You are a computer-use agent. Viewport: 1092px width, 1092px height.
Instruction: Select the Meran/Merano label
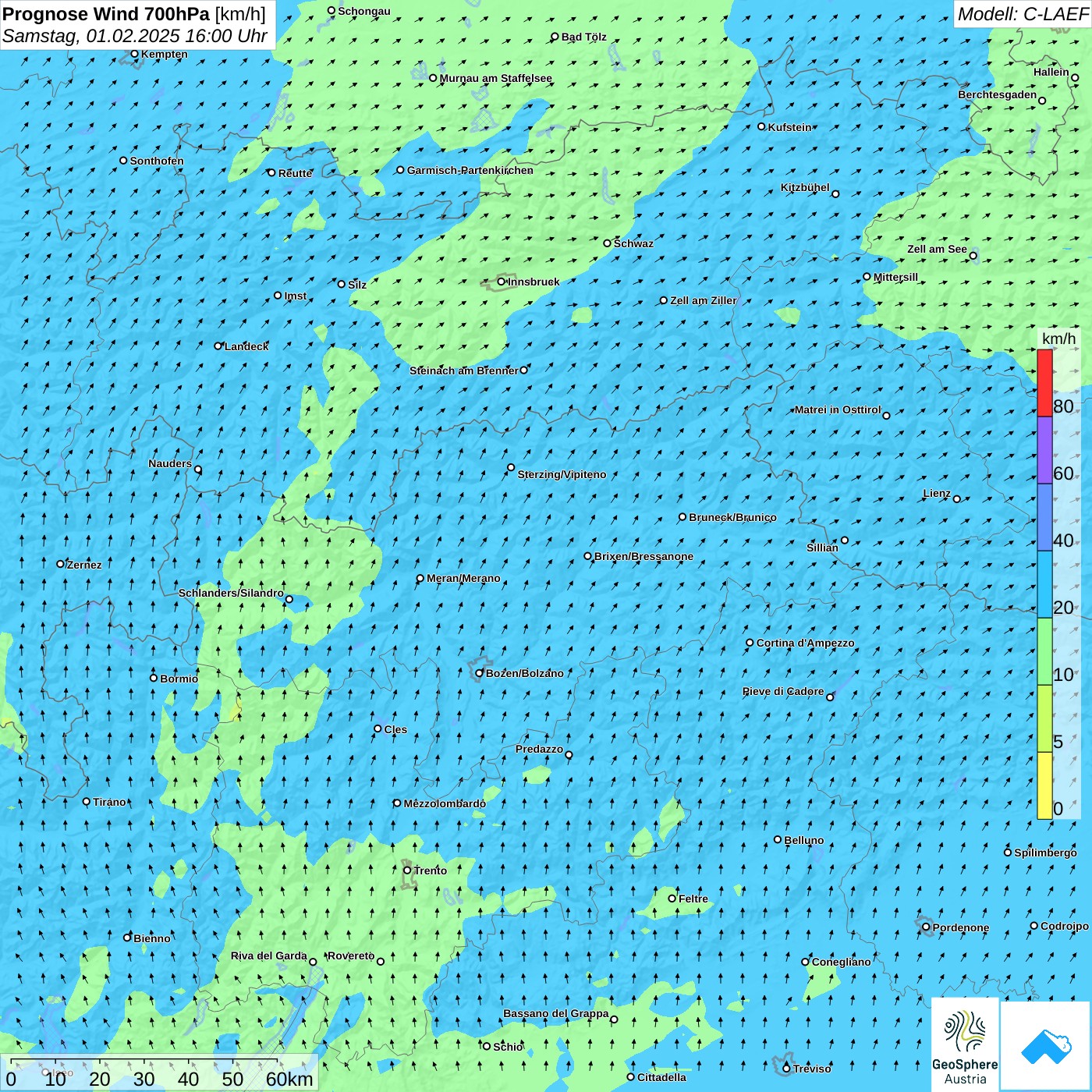click(x=463, y=578)
